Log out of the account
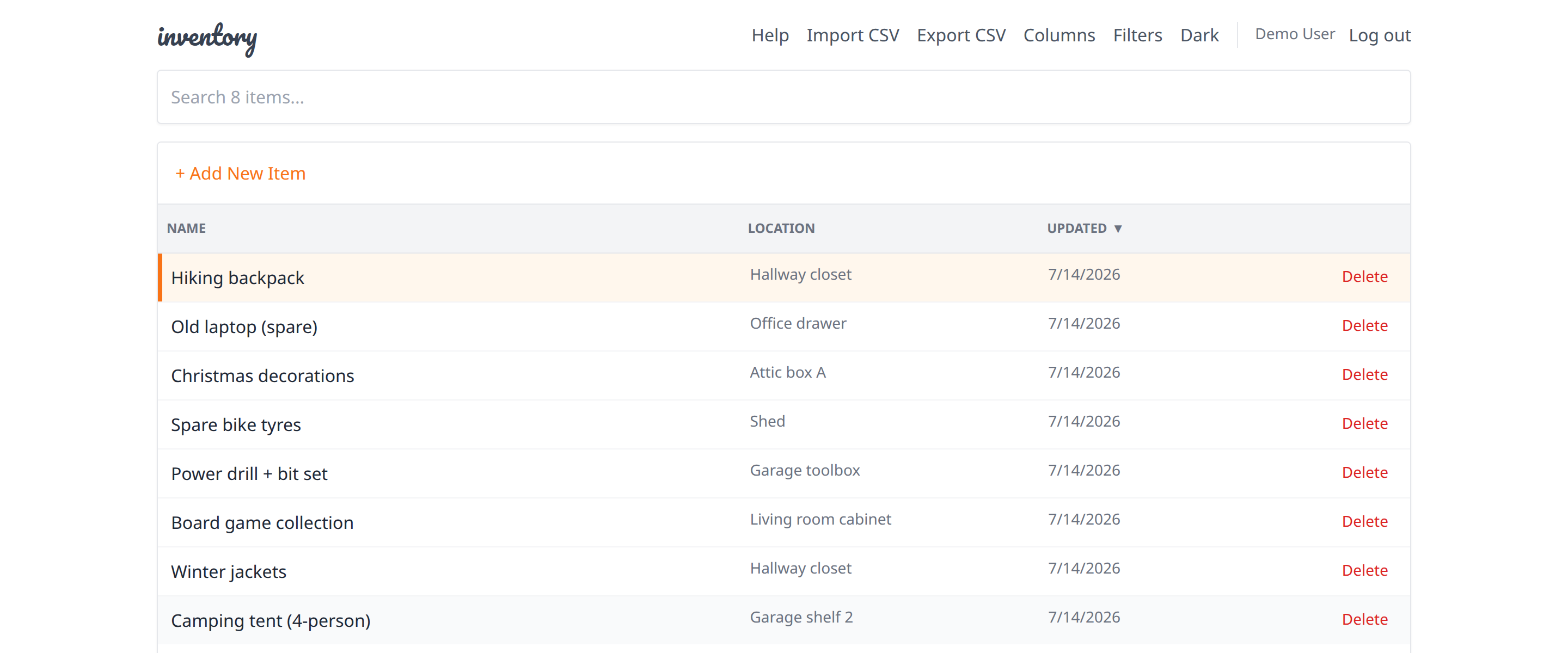 coord(1379,35)
